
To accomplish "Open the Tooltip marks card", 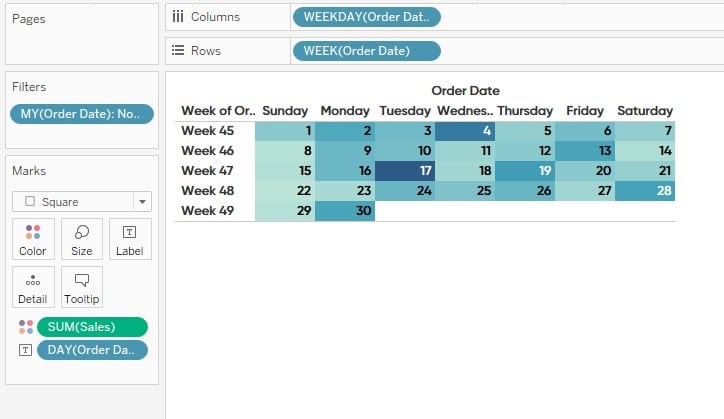I will coord(82,287).
